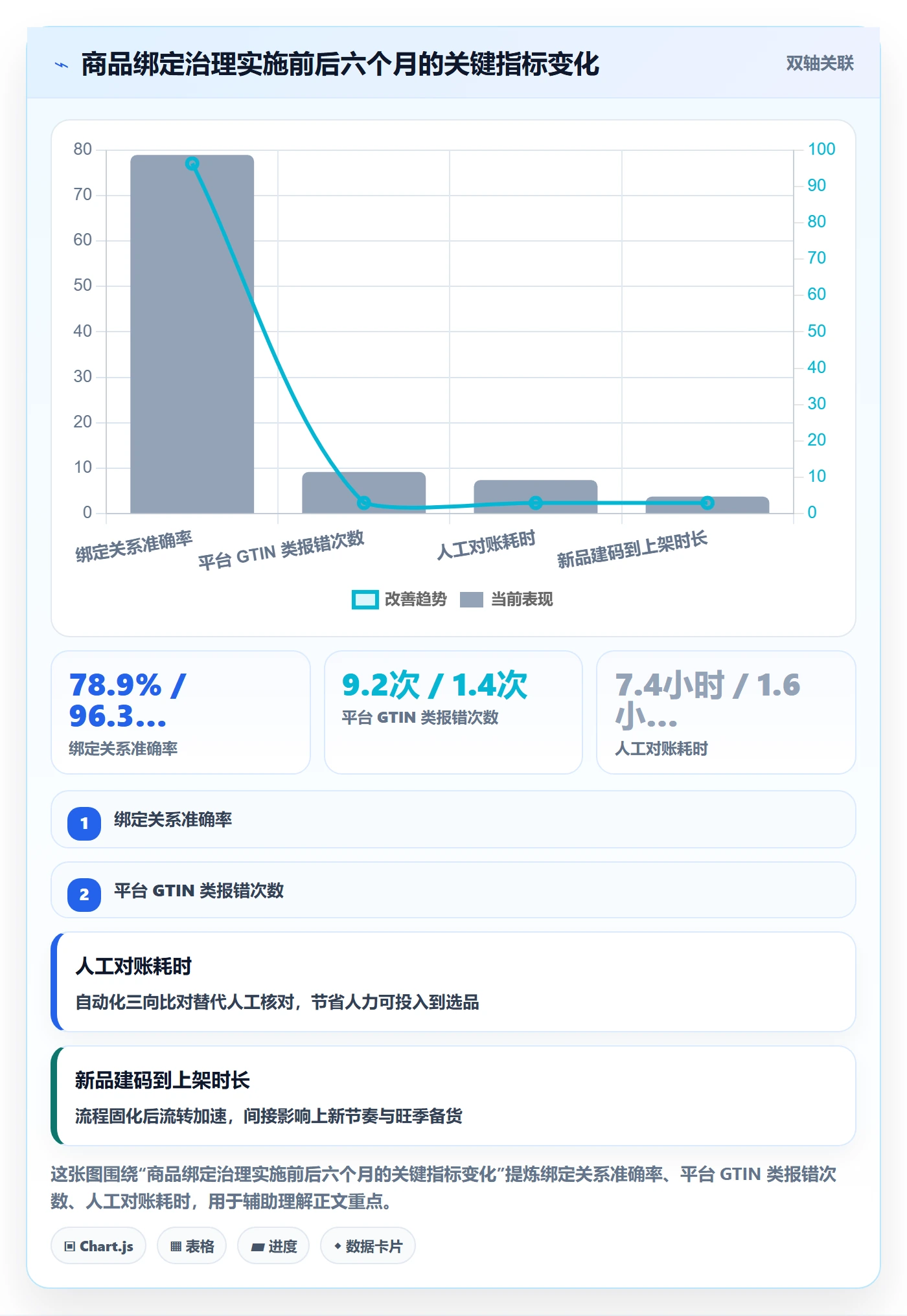Click the trend point on the last bar
Image resolution: width=907 pixels, height=1316 pixels.
[707, 503]
